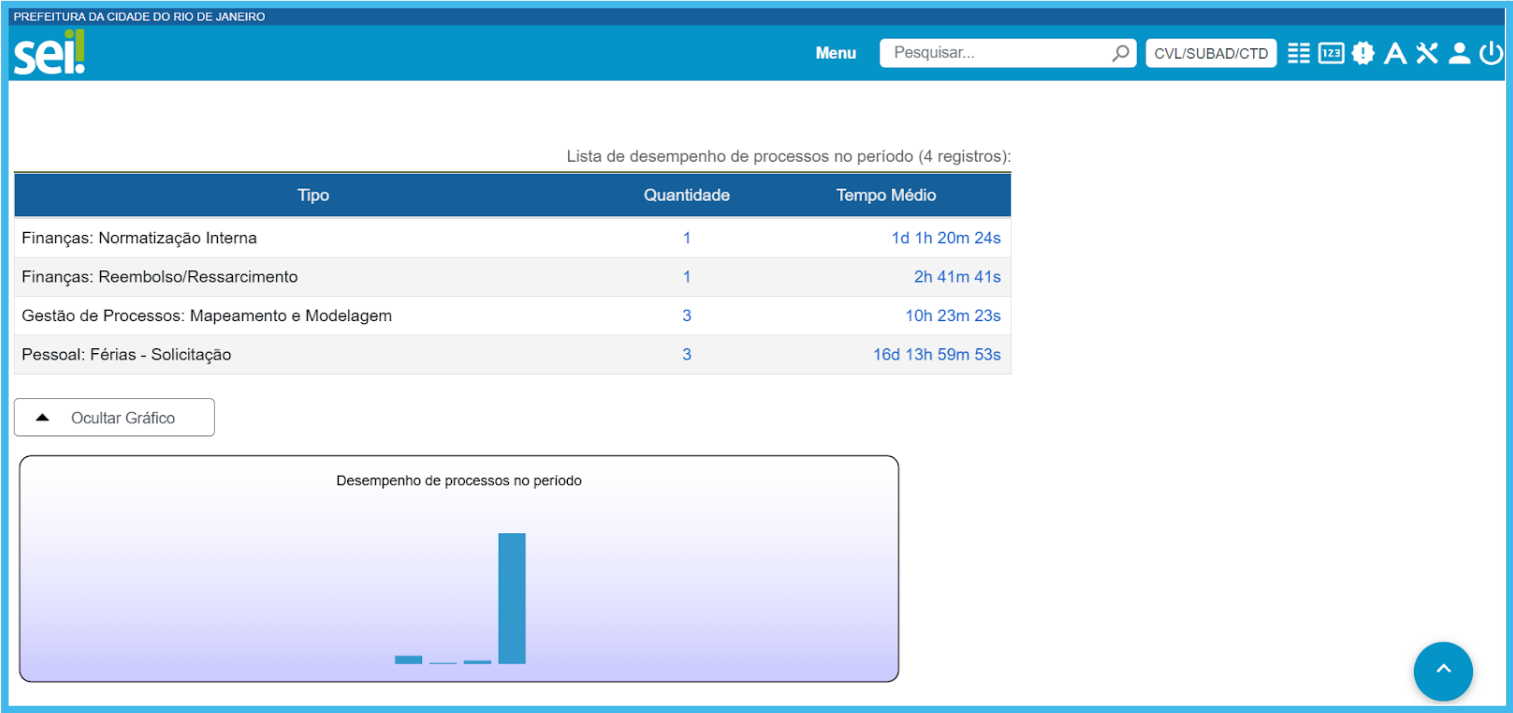Click into the Pesquisar search field

coord(995,54)
